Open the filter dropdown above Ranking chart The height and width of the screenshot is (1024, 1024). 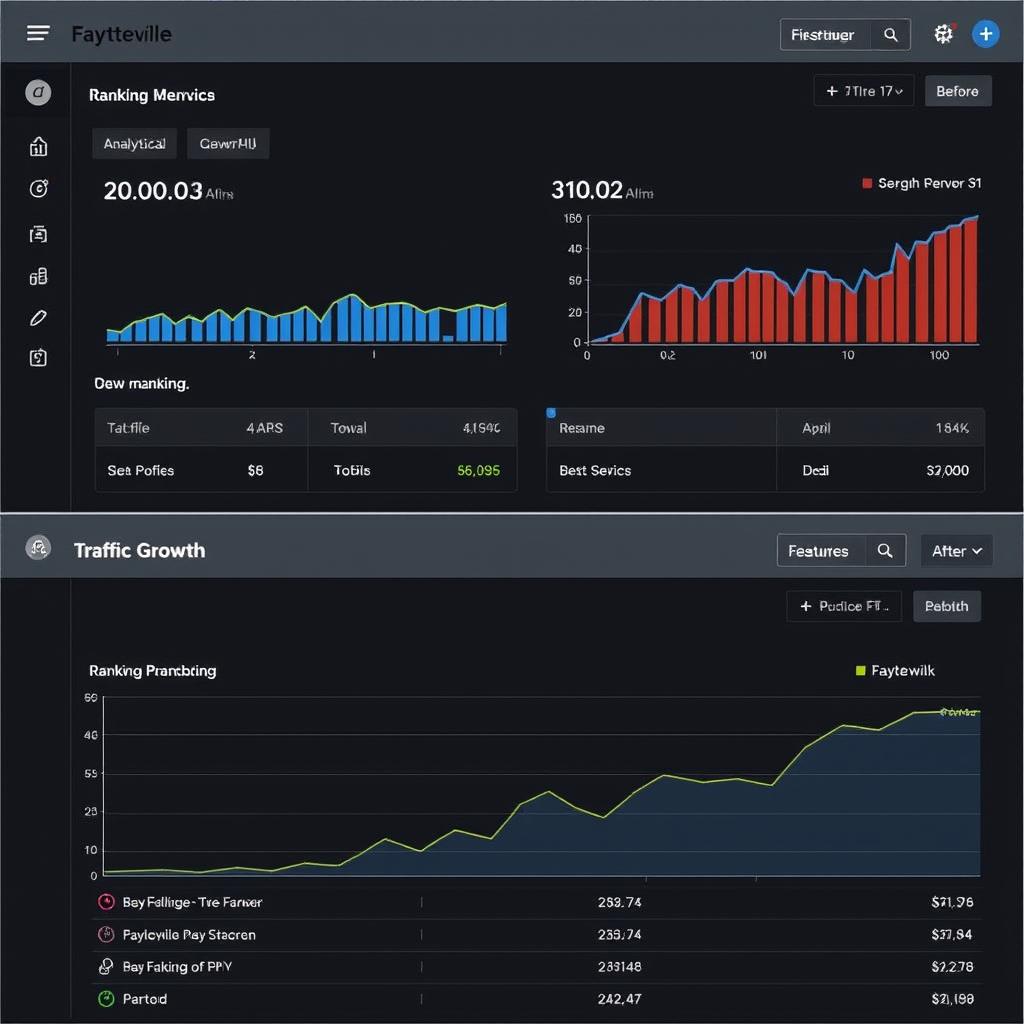[x=843, y=606]
